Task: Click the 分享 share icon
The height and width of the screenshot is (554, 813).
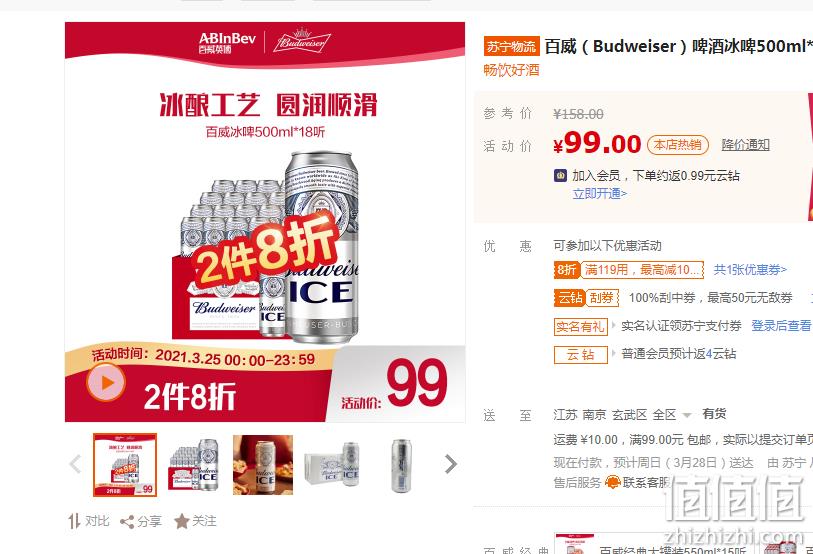Action: point(127,522)
